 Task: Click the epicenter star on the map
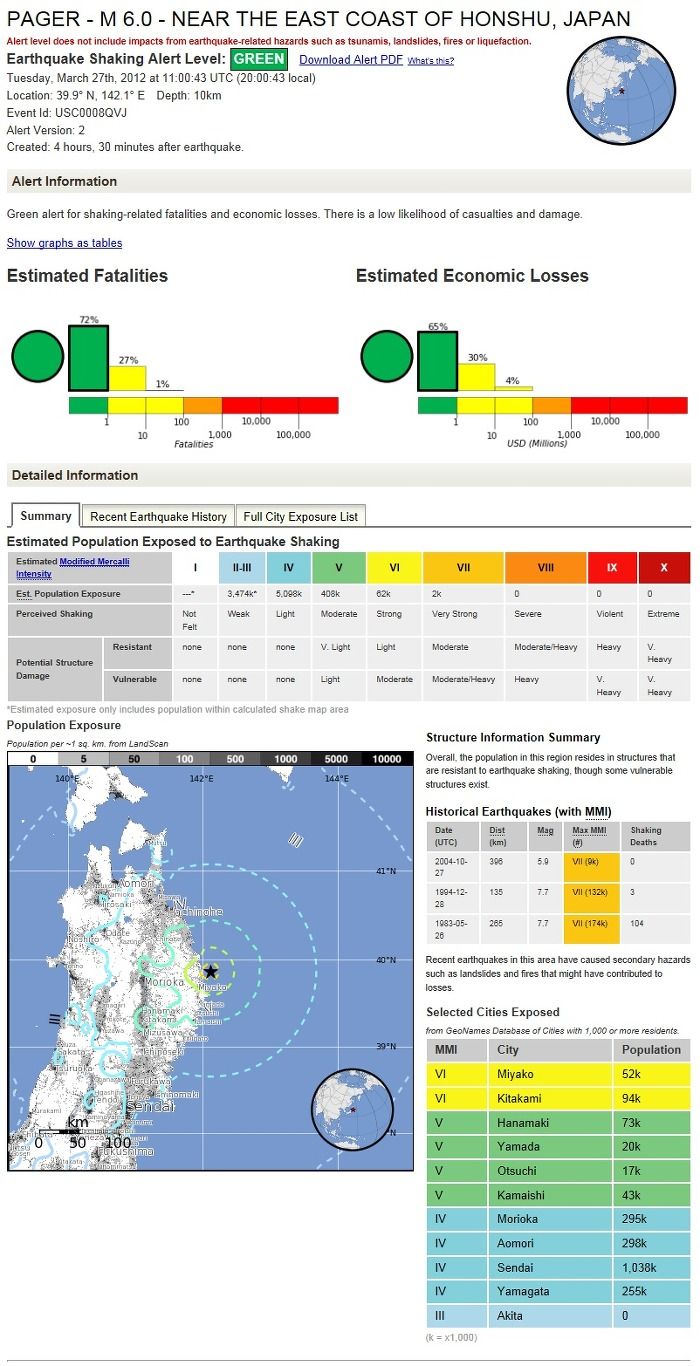point(211,971)
